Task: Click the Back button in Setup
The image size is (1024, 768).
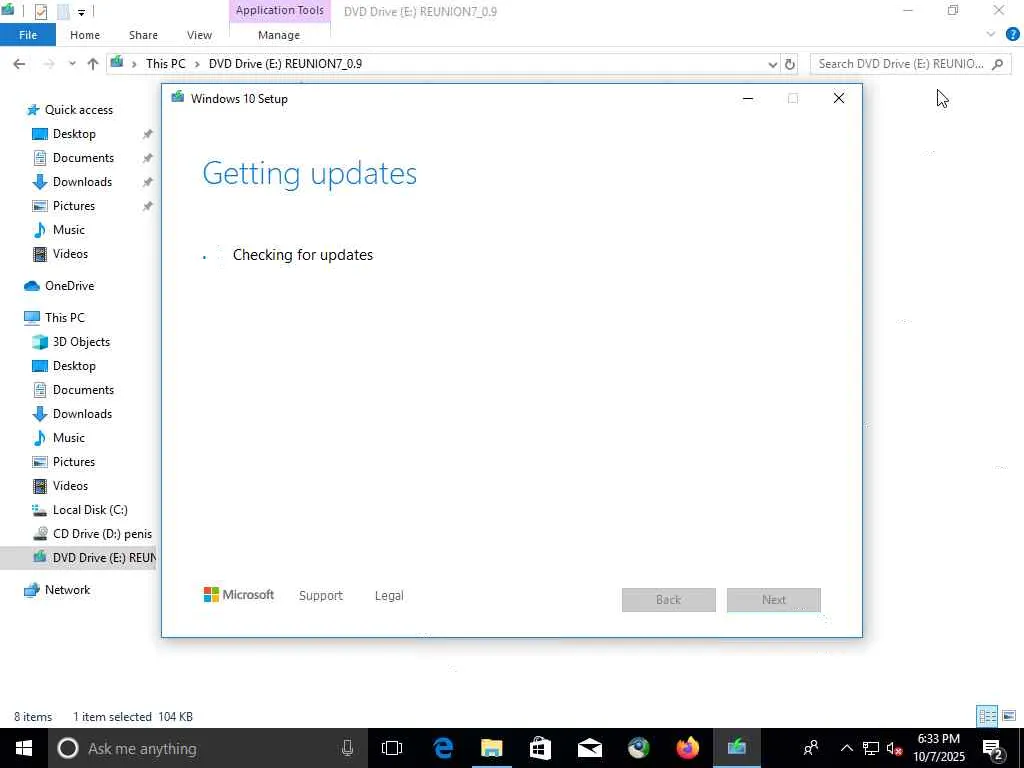Action: coord(669,600)
